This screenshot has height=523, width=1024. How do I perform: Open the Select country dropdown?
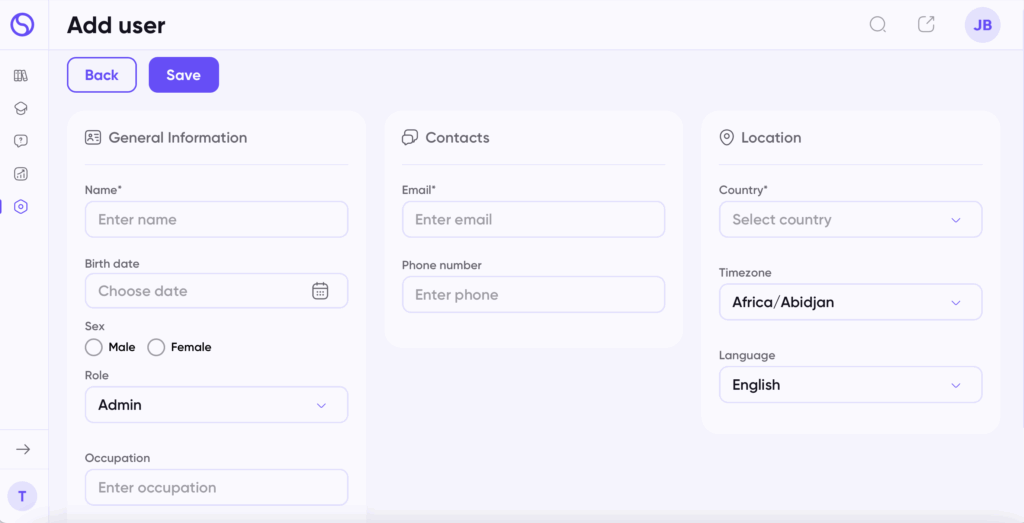pyautogui.click(x=850, y=219)
